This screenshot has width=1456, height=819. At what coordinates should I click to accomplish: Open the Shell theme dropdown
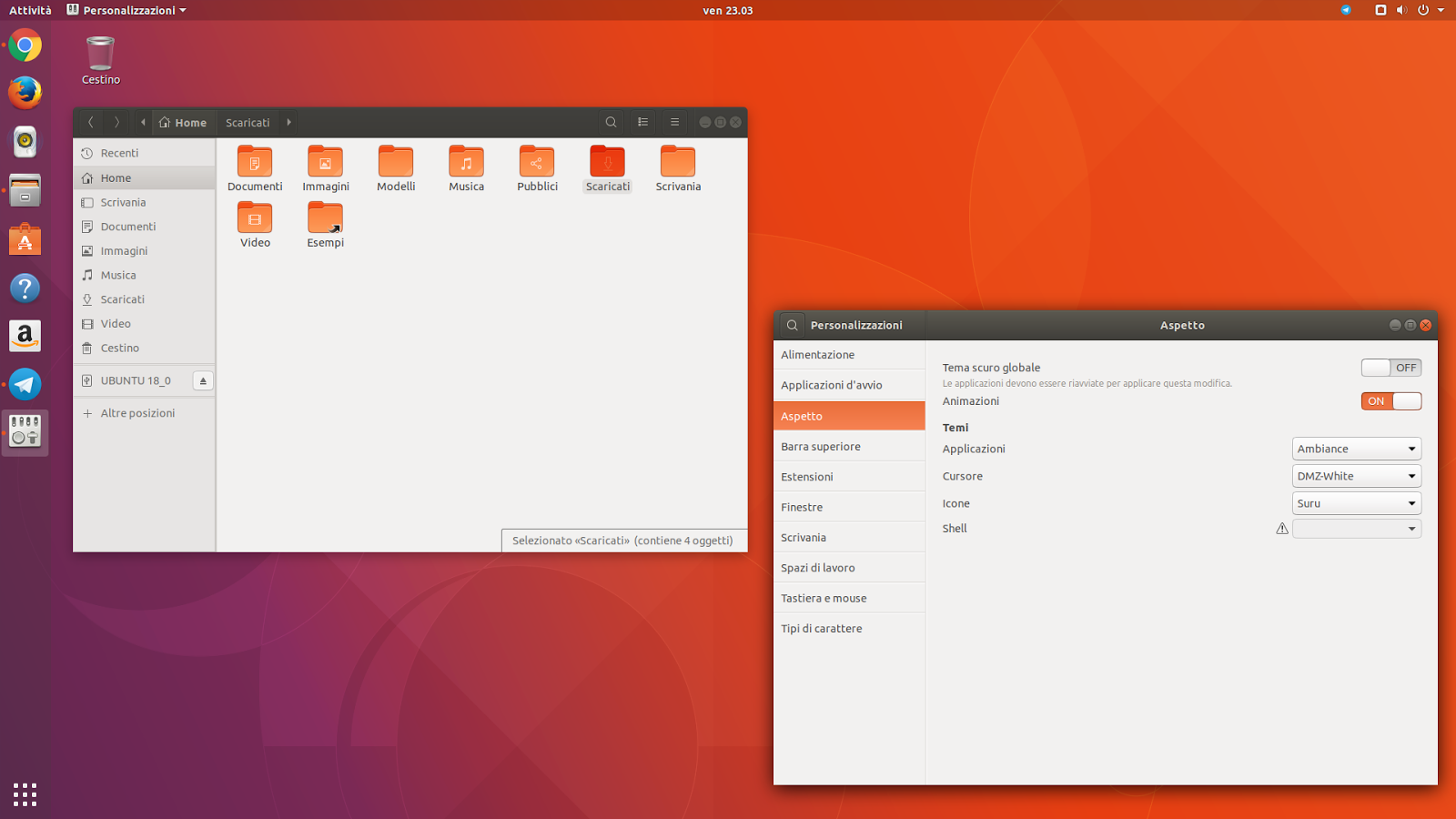1357,529
